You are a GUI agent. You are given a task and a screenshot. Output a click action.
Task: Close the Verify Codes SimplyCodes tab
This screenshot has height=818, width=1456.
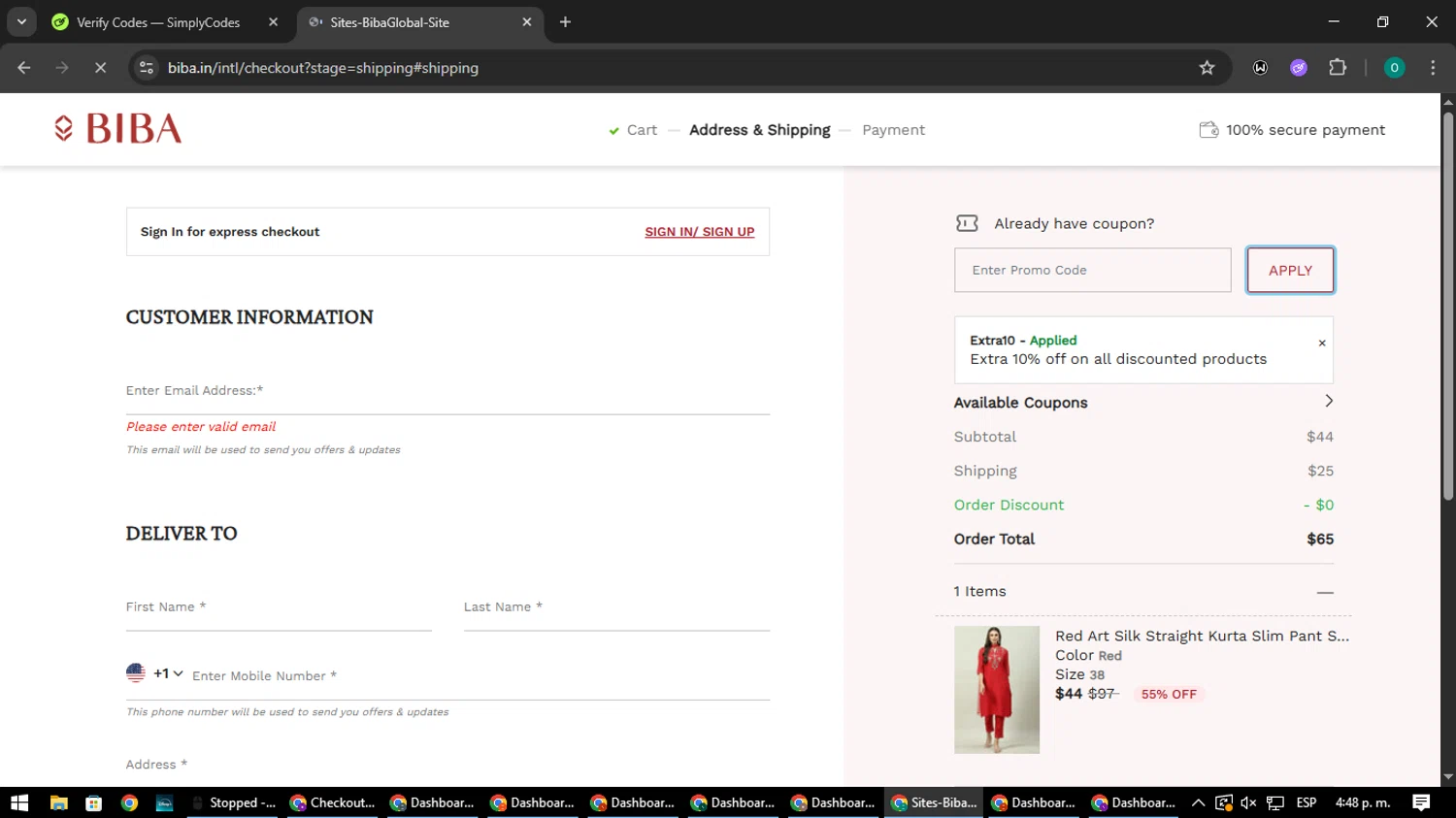273,21
